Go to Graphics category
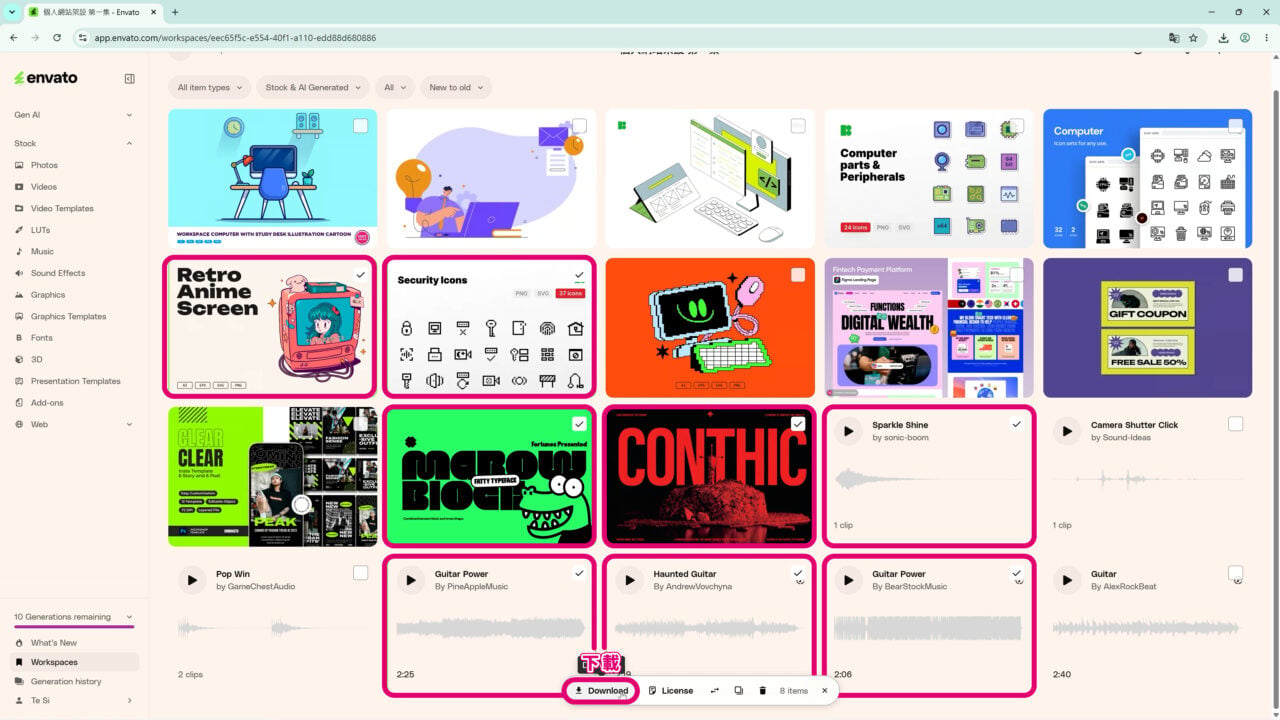 48,295
